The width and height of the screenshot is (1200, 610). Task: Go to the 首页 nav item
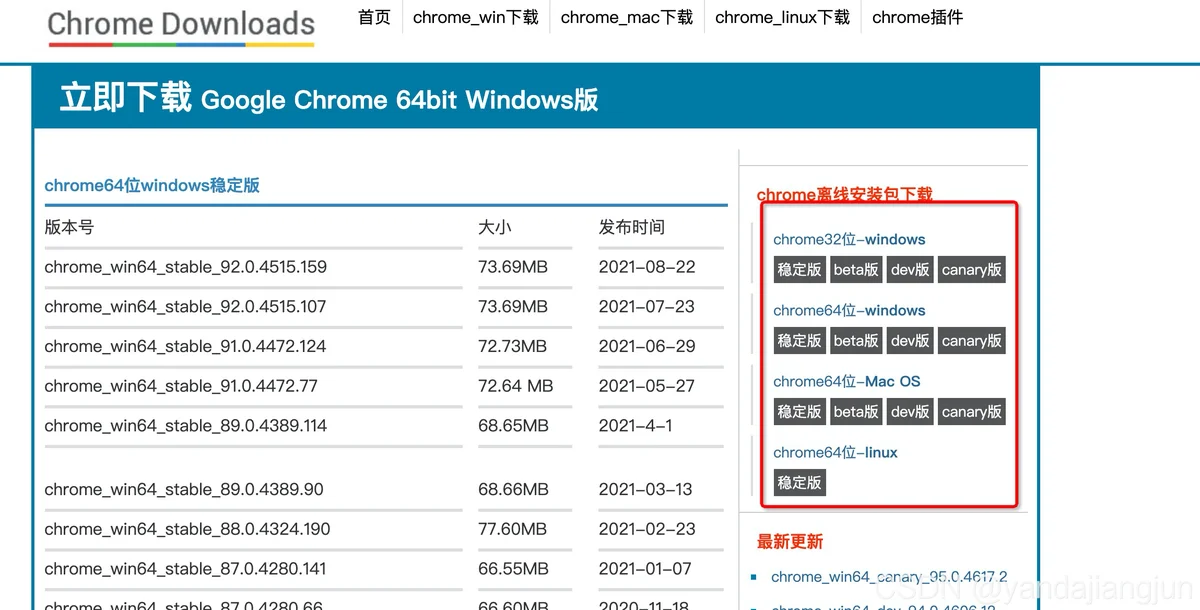[x=374, y=17]
